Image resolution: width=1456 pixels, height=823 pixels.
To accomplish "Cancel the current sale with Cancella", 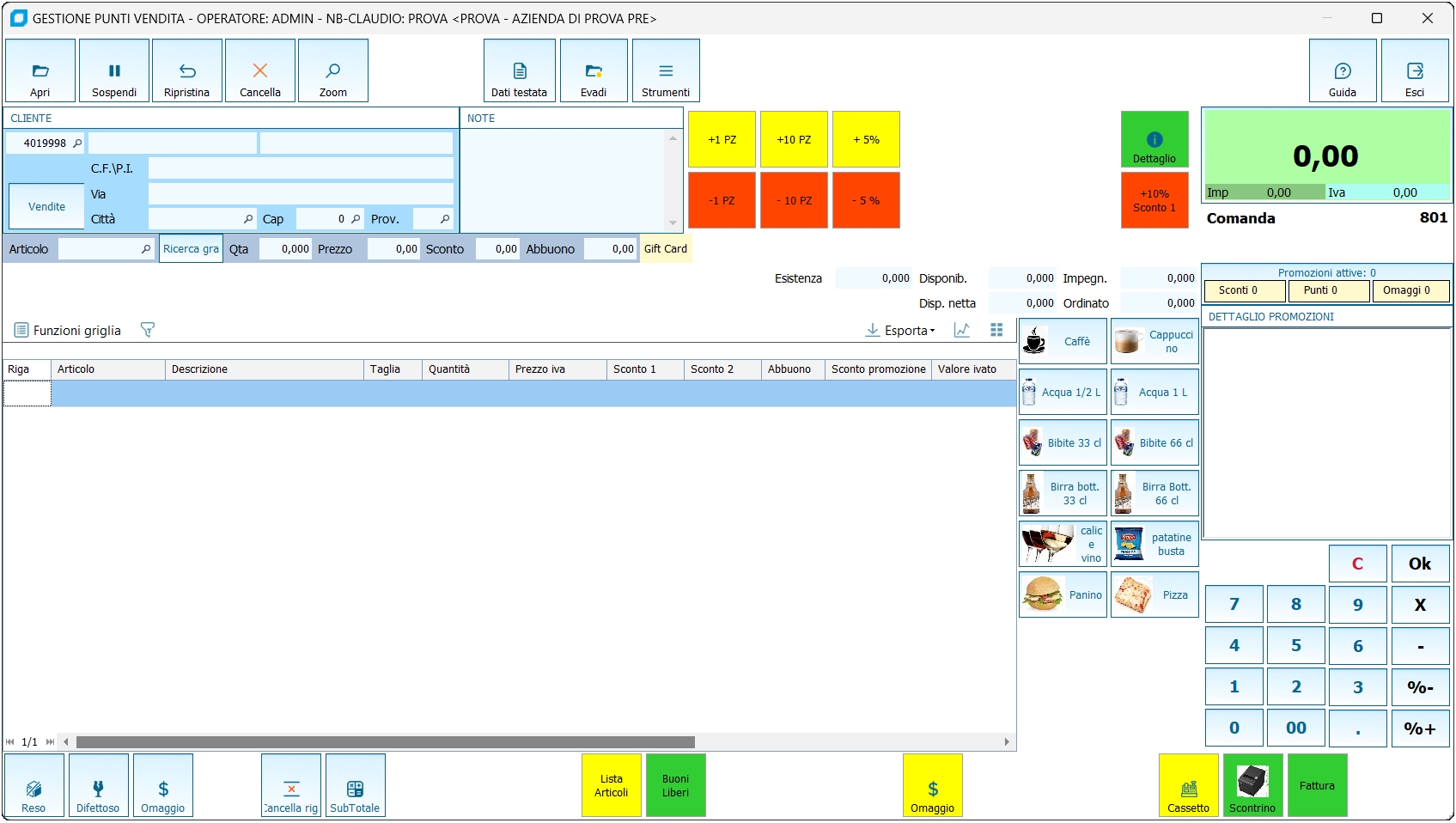I will point(260,70).
